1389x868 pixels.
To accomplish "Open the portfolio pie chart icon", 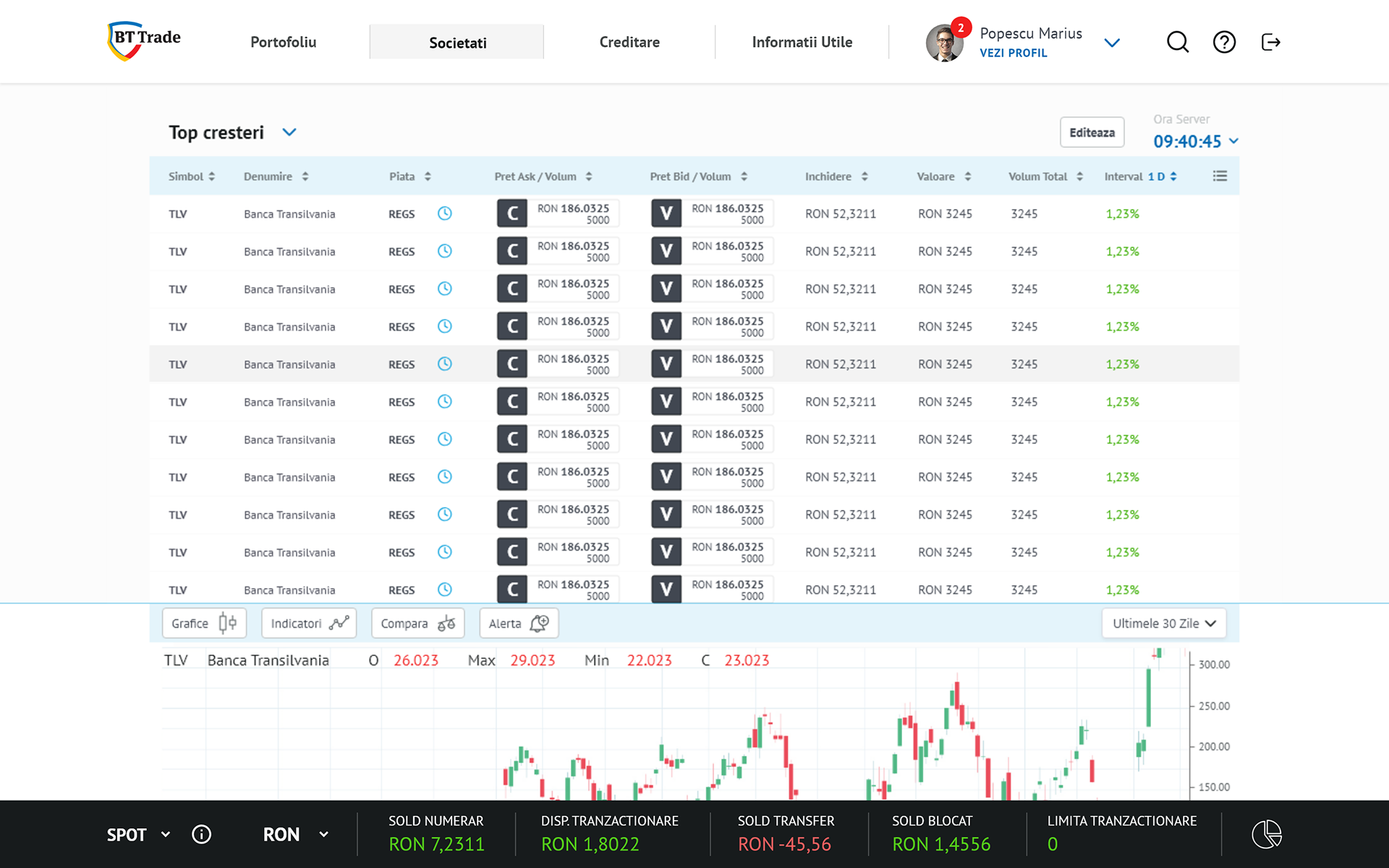I will click(x=1267, y=834).
